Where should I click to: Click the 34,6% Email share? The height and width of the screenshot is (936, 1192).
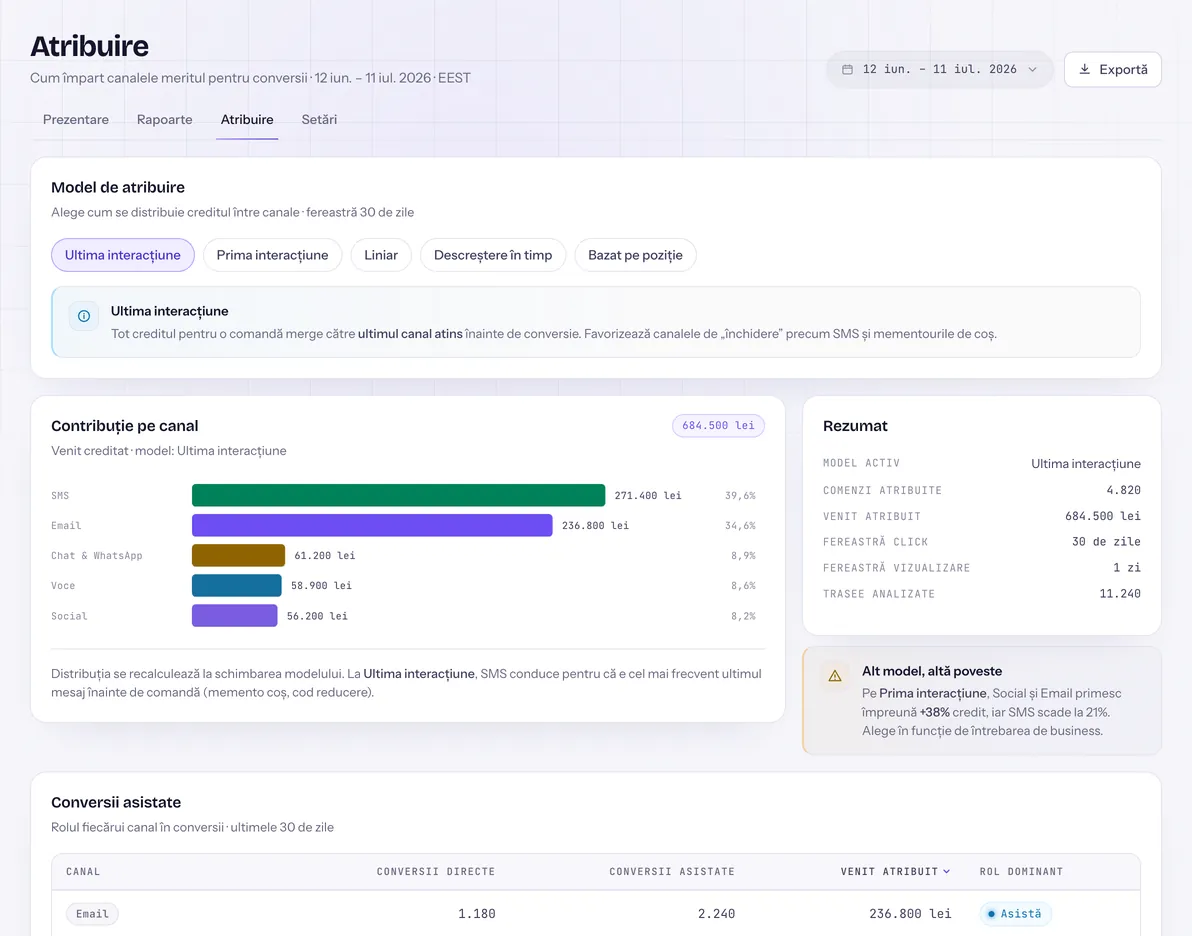pos(740,525)
